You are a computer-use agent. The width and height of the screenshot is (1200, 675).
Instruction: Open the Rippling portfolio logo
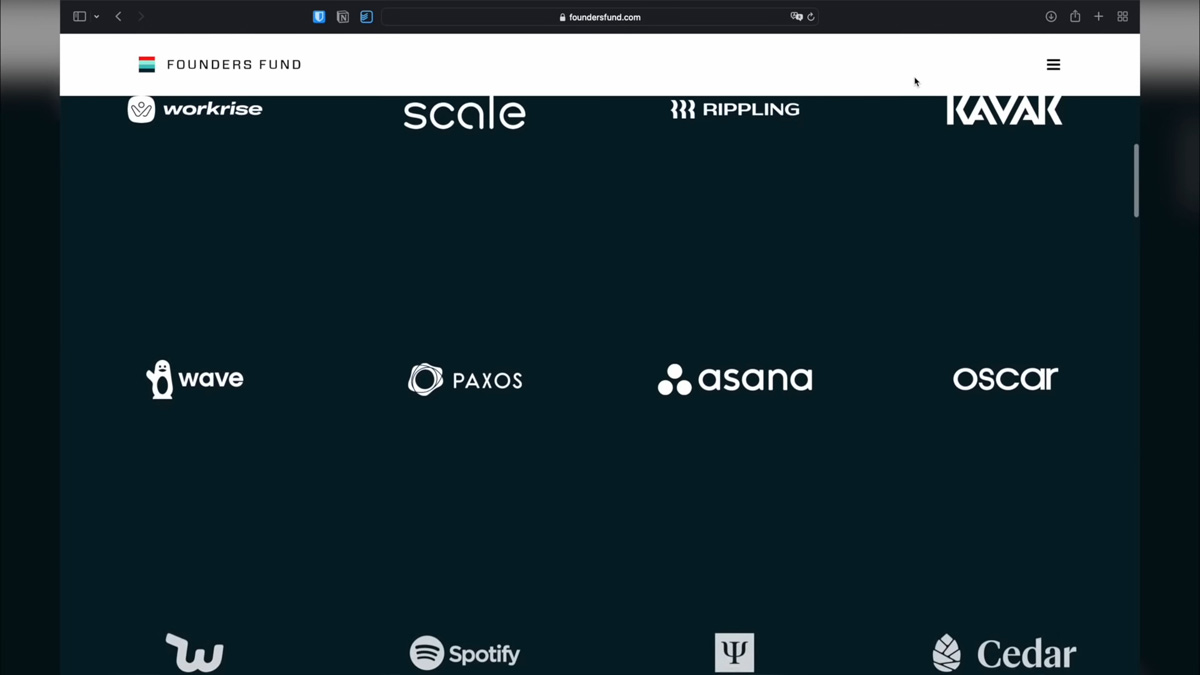click(735, 109)
